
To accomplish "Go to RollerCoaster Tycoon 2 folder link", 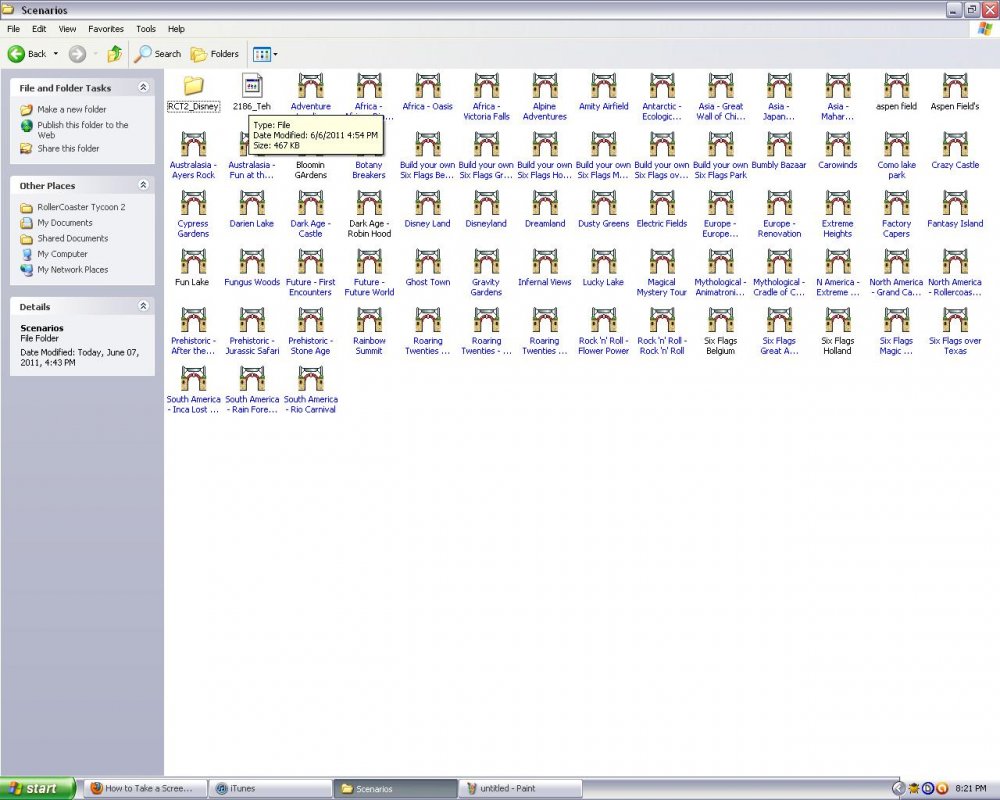I will 80,208.
